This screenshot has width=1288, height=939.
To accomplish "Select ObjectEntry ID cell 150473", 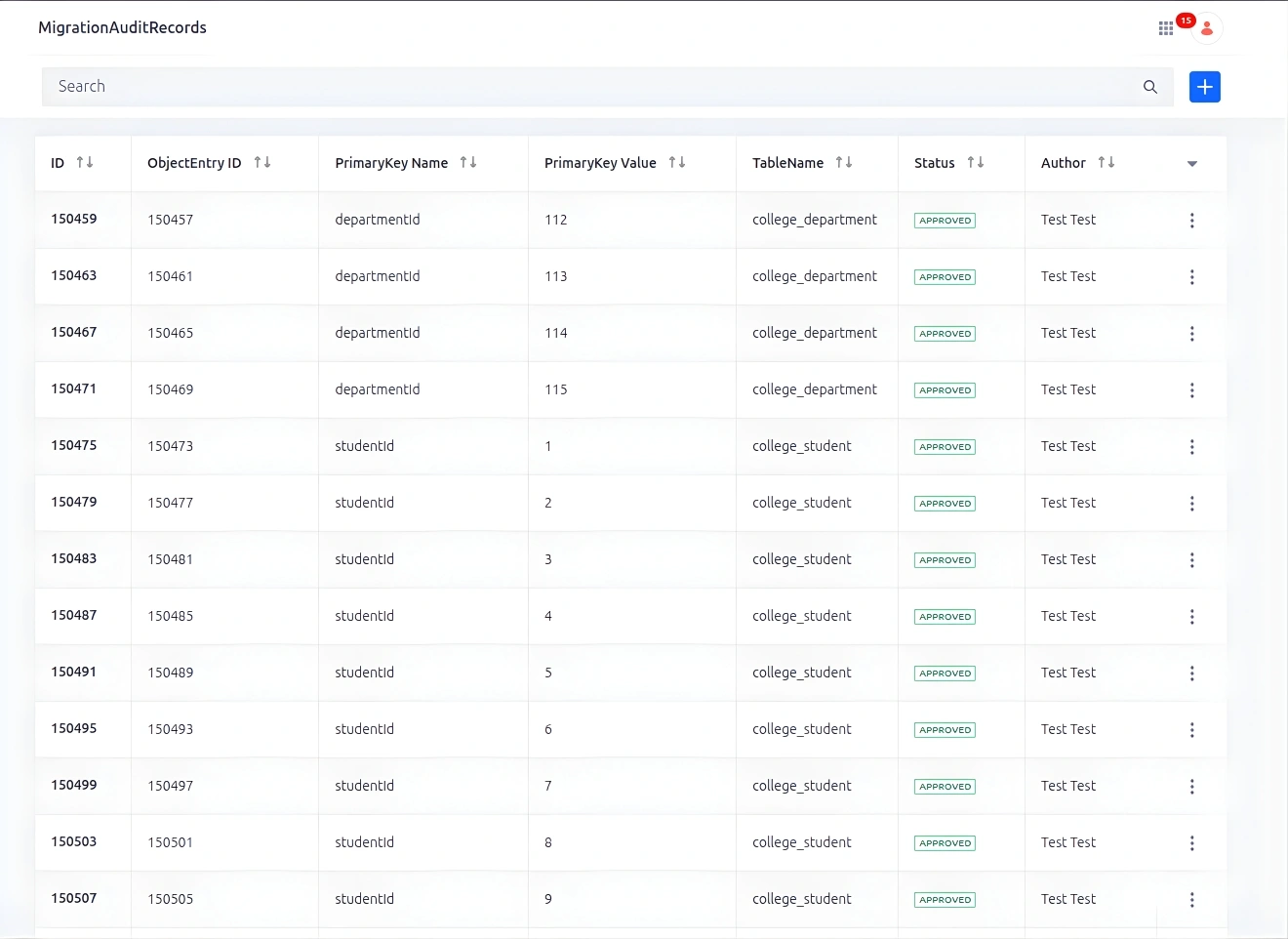I will tap(171, 446).
